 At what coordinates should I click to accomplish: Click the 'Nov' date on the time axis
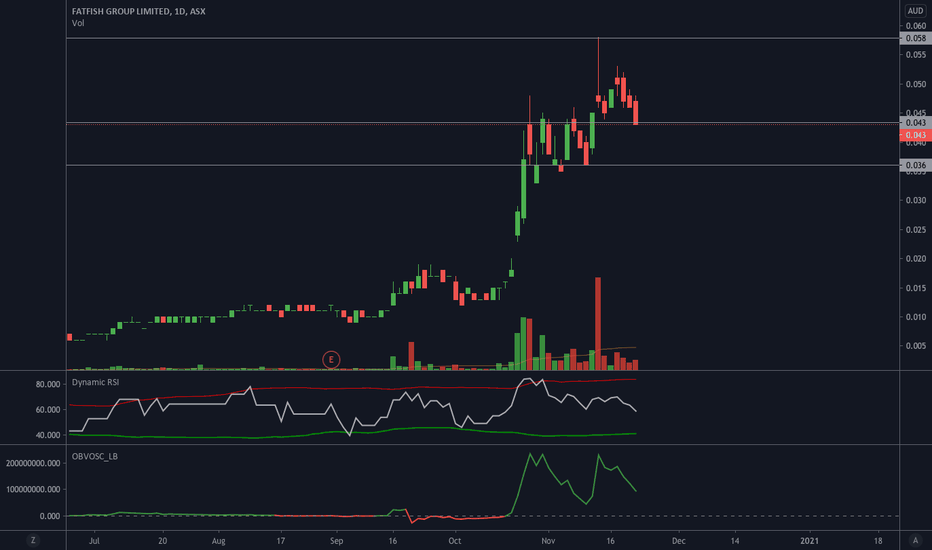tap(548, 541)
